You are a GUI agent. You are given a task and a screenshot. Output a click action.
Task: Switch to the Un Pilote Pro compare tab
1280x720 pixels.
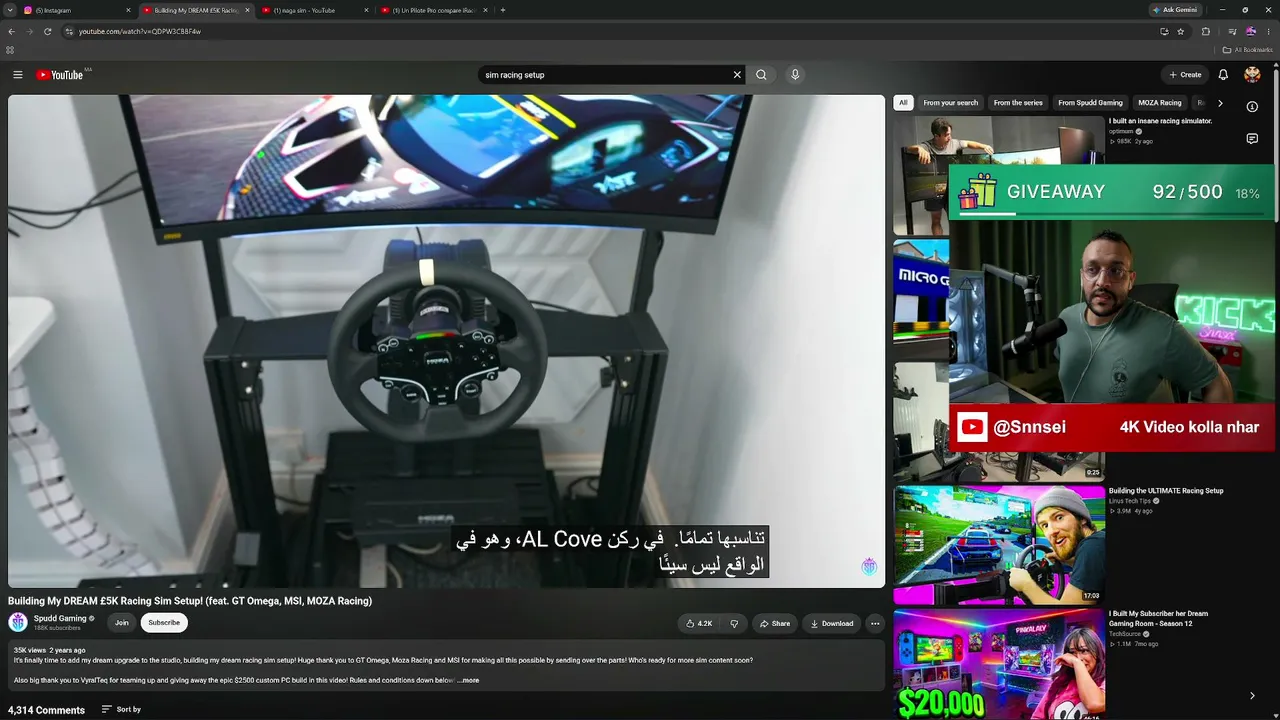433,10
